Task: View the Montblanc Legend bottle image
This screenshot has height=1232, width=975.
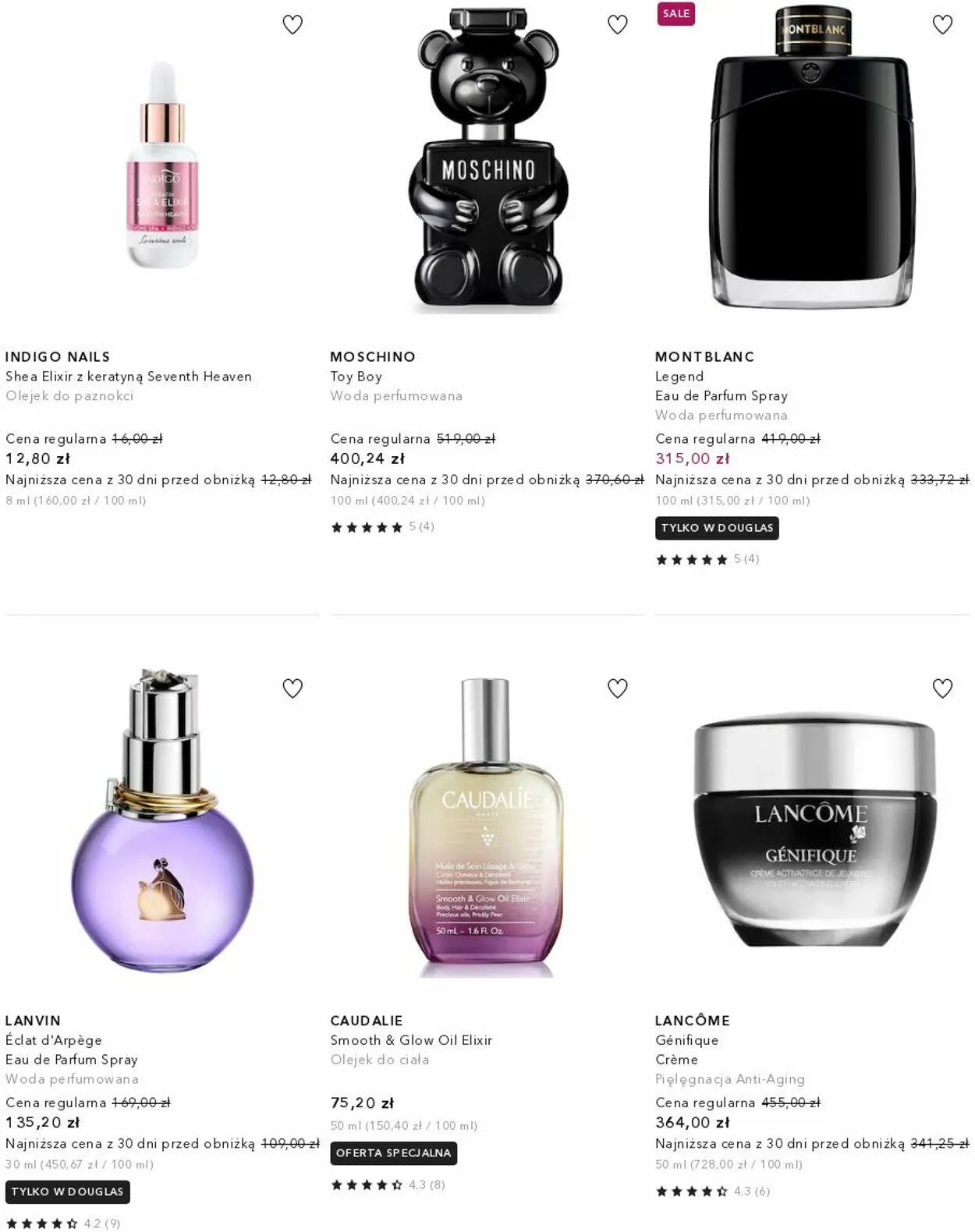Action: pyautogui.click(x=812, y=157)
